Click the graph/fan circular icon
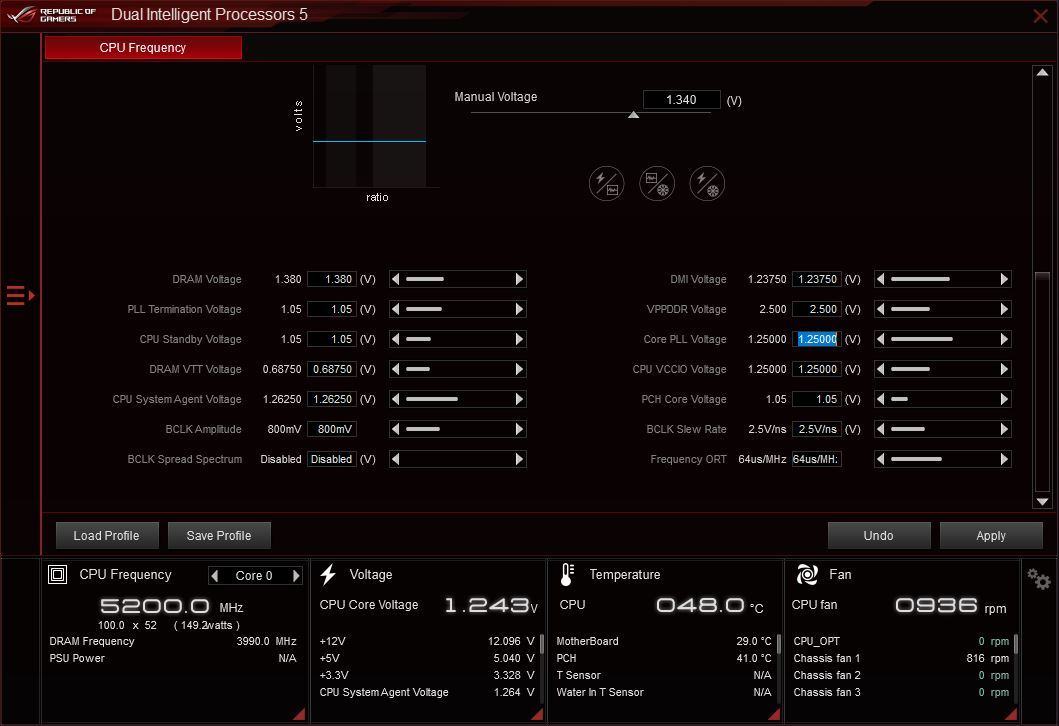Viewport: 1059px width, 726px height. coord(657,183)
